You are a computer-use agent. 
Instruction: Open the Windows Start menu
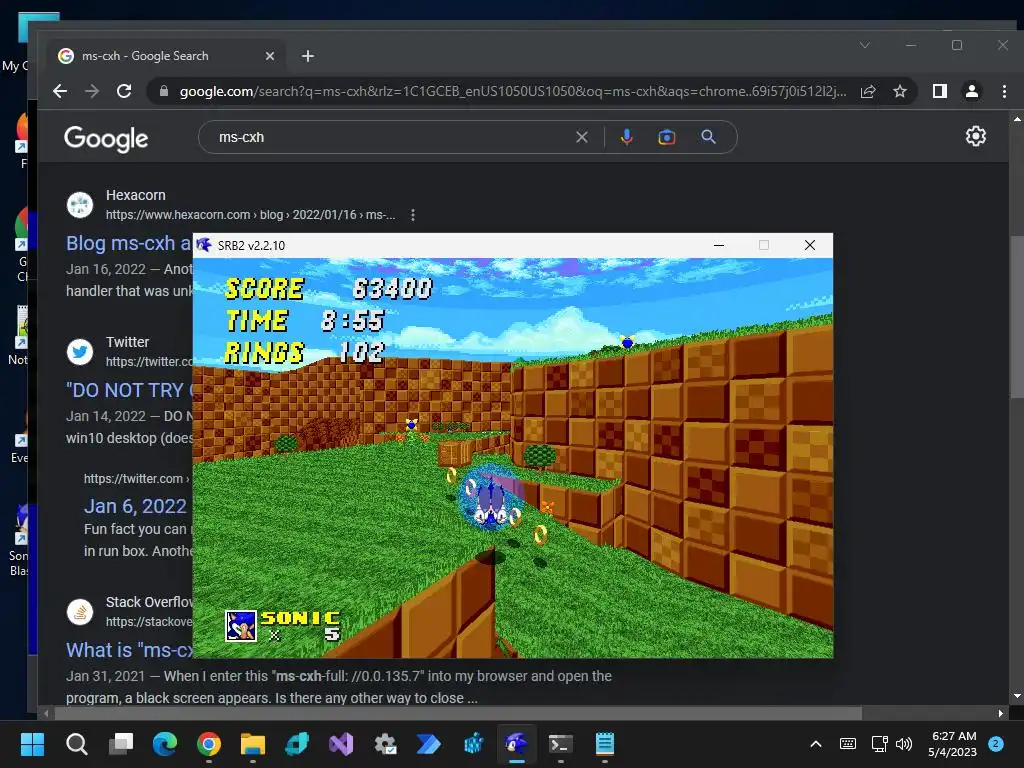pyautogui.click(x=32, y=744)
